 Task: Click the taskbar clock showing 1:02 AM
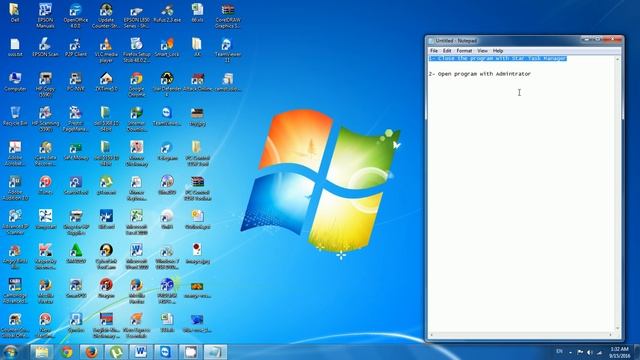619,352
